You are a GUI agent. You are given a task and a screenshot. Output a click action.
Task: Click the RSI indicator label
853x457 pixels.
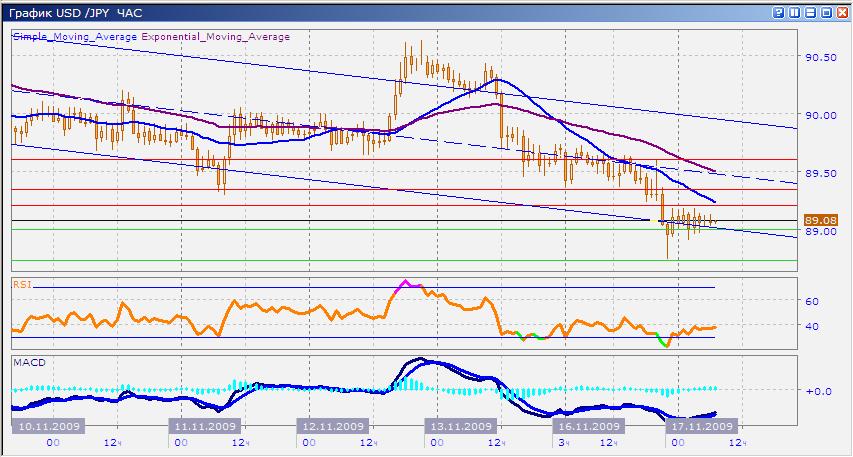tap(21, 284)
